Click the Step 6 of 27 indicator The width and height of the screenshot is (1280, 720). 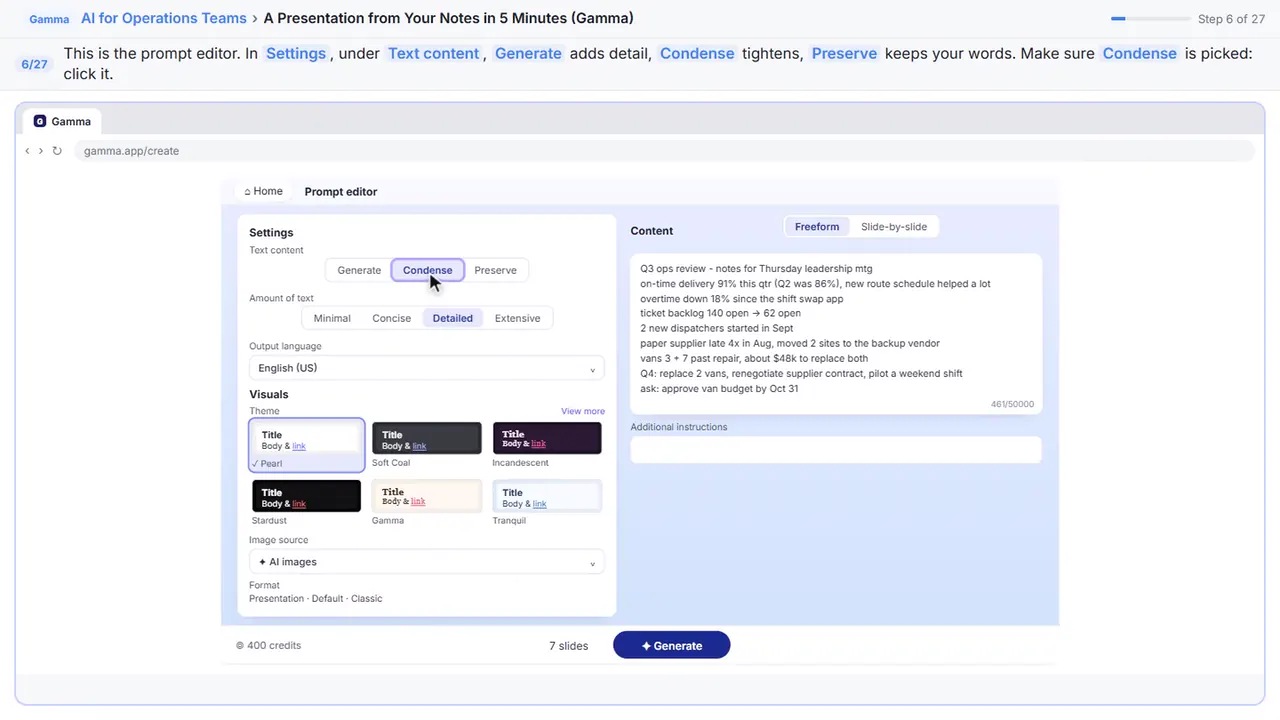pyautogui.click(x=1231, y=19)
